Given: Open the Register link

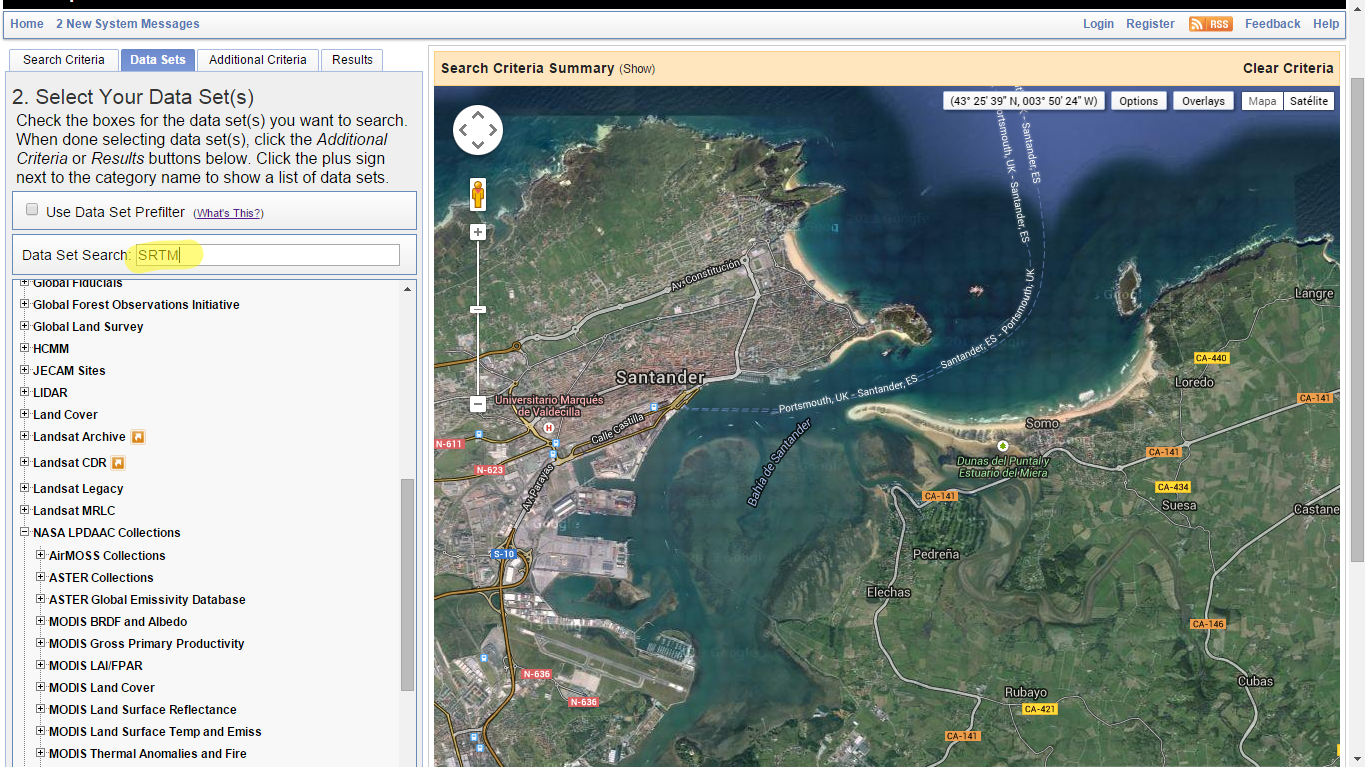Looking at the screenshot, I should point(1150,24).
